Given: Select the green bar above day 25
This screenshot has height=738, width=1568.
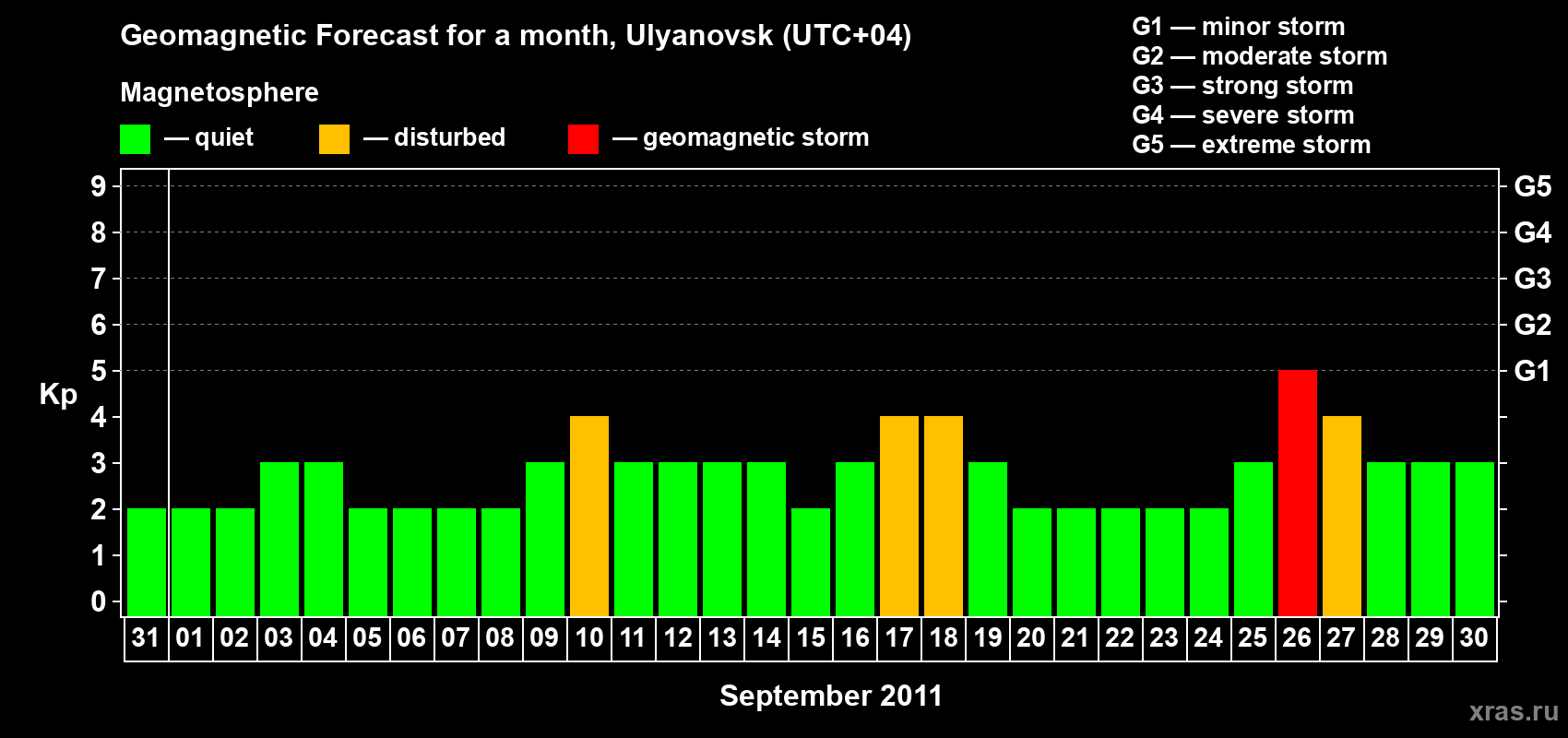Looking at the screenshot, I should [x=1253, y=539].
